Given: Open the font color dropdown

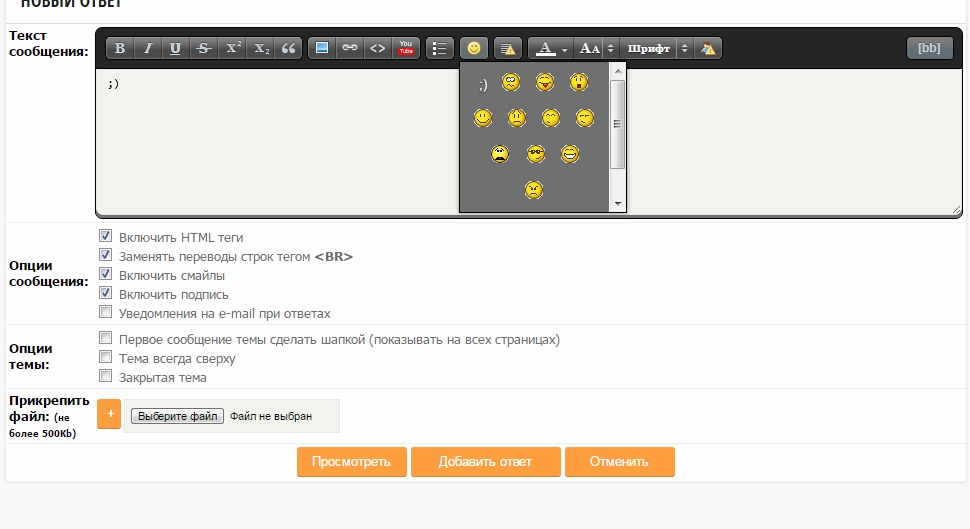Looking at the screenshot, I should coord(565,48).
